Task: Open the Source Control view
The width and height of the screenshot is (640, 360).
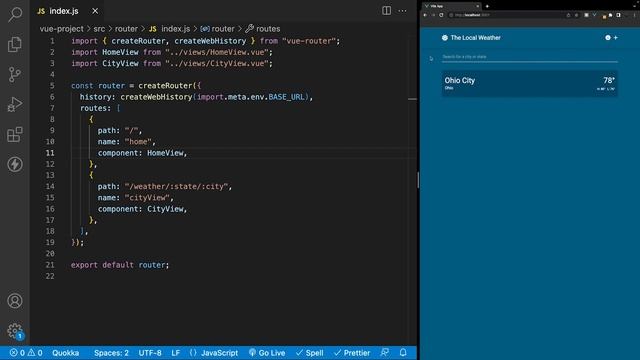Action: pos(15,74)
